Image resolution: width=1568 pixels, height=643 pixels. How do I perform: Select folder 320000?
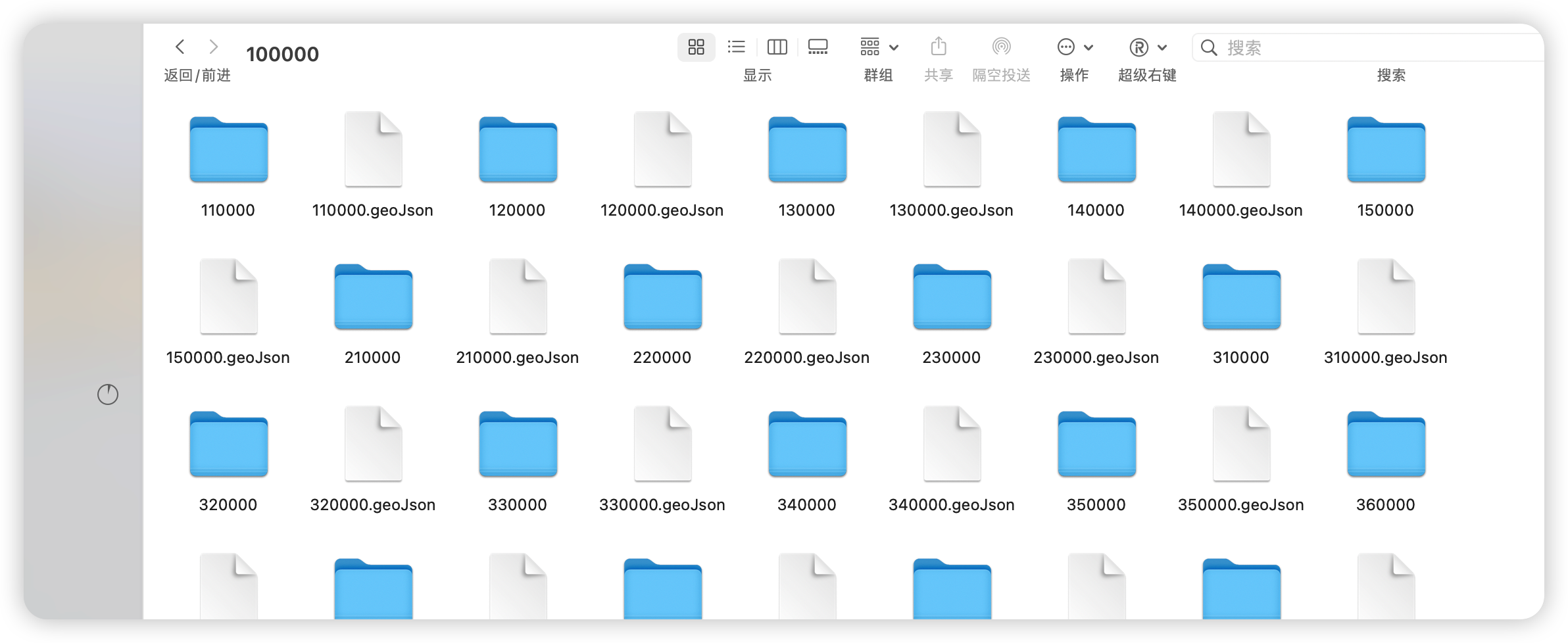point(228,444)
